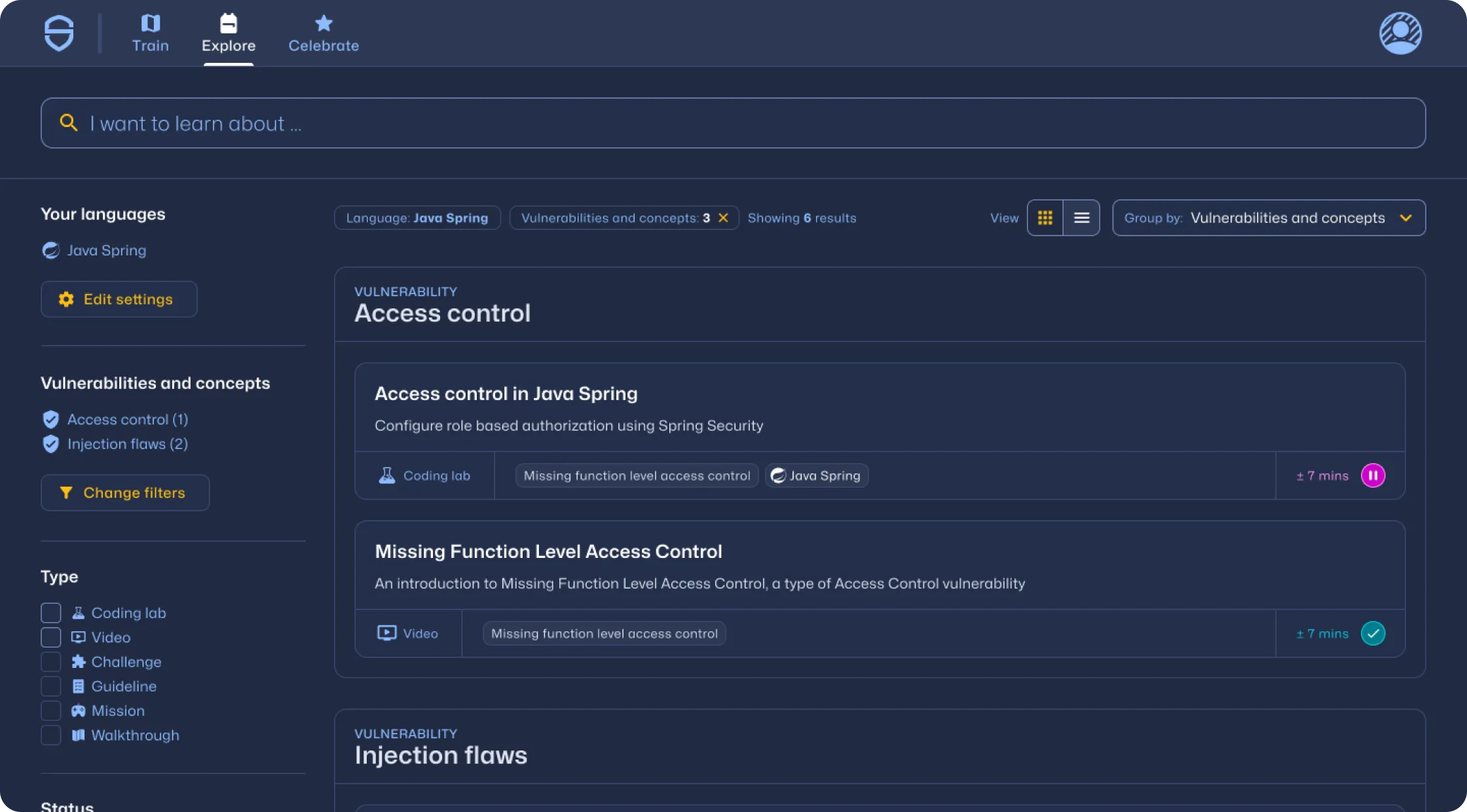Click the coding lab flask icon on Access control card
Viewport: 1467px width, 812px height.
pos(387,475)
